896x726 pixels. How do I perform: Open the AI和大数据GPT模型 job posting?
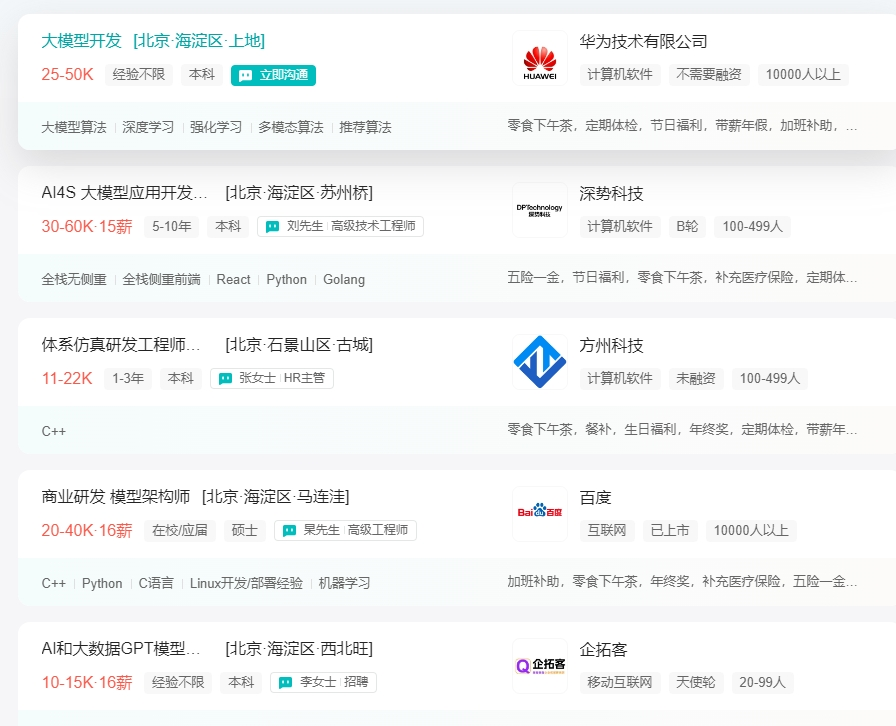121,649
